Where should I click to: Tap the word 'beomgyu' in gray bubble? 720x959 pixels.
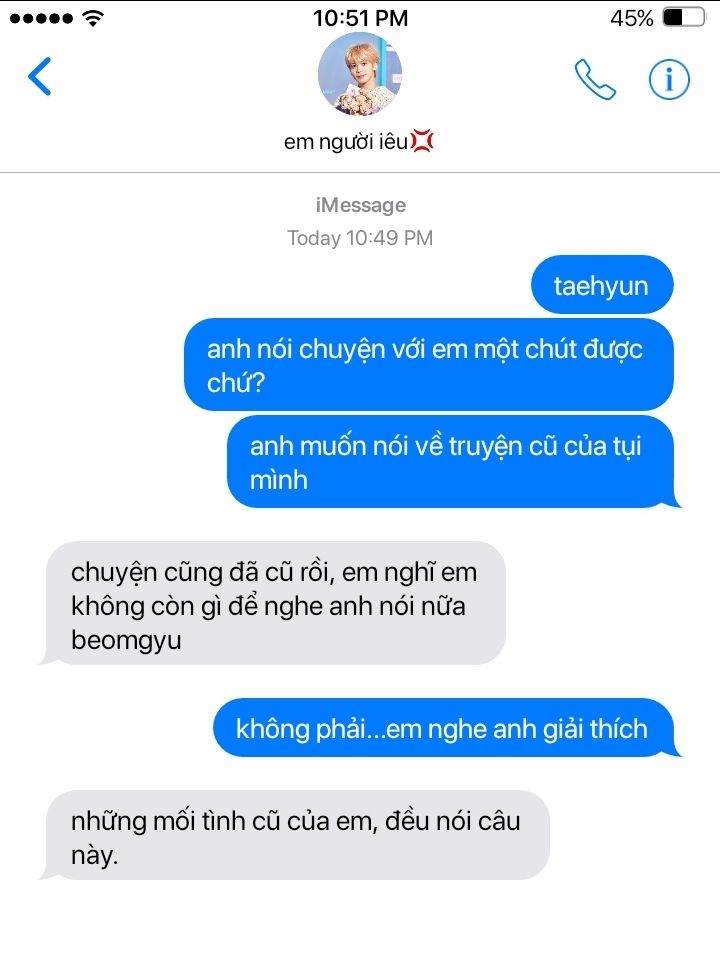click(x=126, y=640)
